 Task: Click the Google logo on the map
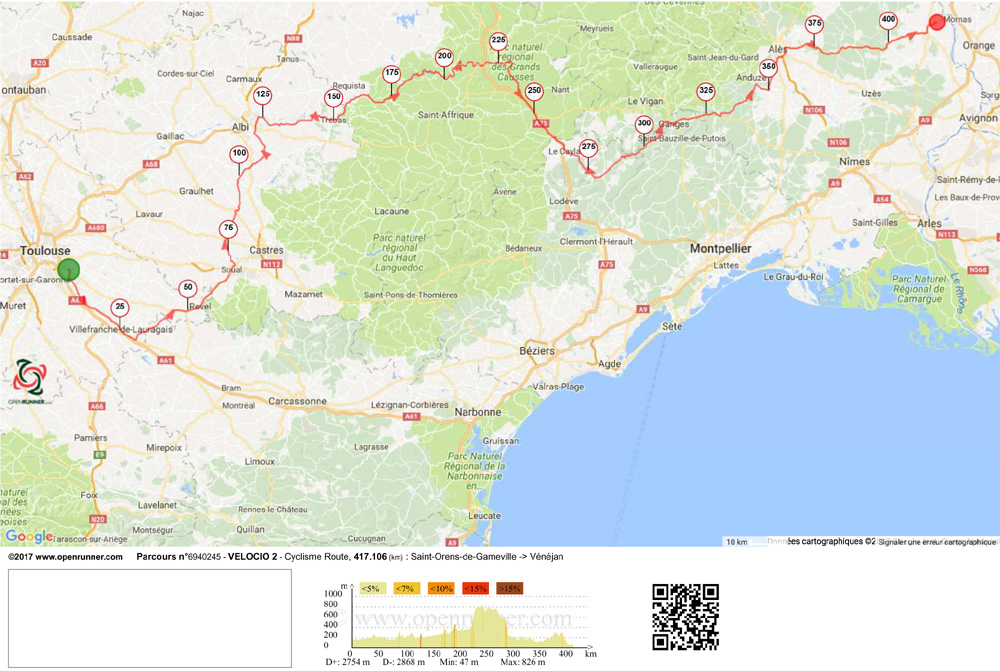point(29,536)
